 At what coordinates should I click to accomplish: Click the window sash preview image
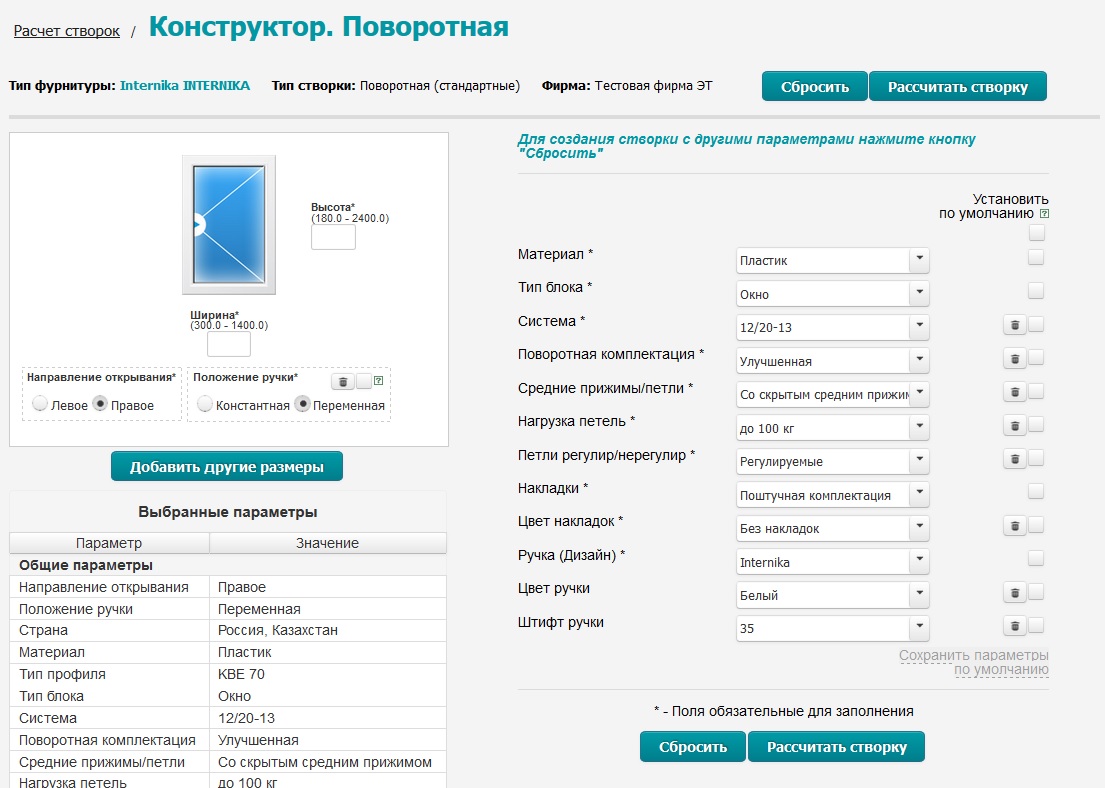229,225
